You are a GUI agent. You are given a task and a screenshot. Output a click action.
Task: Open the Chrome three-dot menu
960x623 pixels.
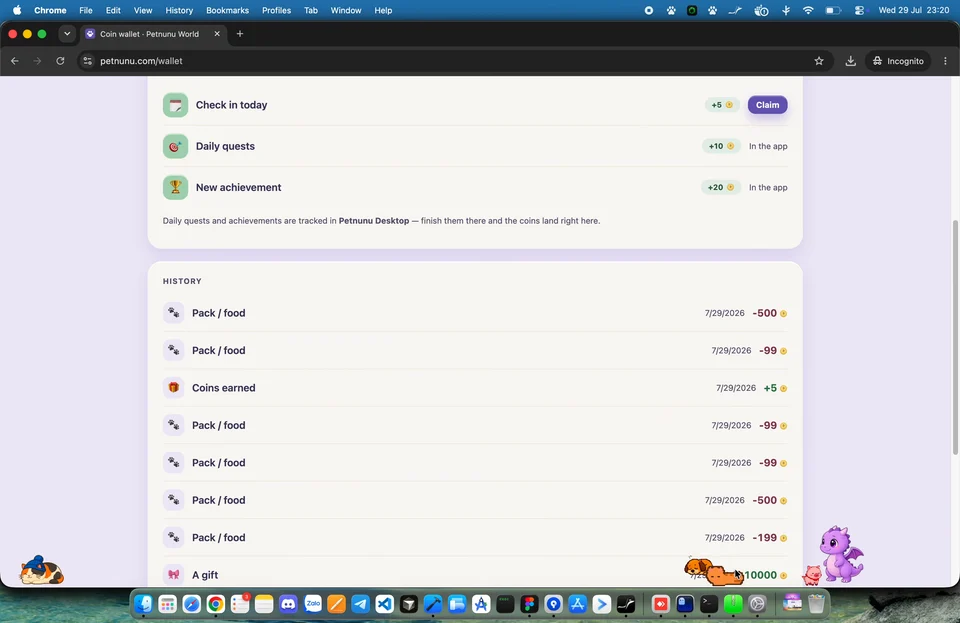[x=945, y=61]
